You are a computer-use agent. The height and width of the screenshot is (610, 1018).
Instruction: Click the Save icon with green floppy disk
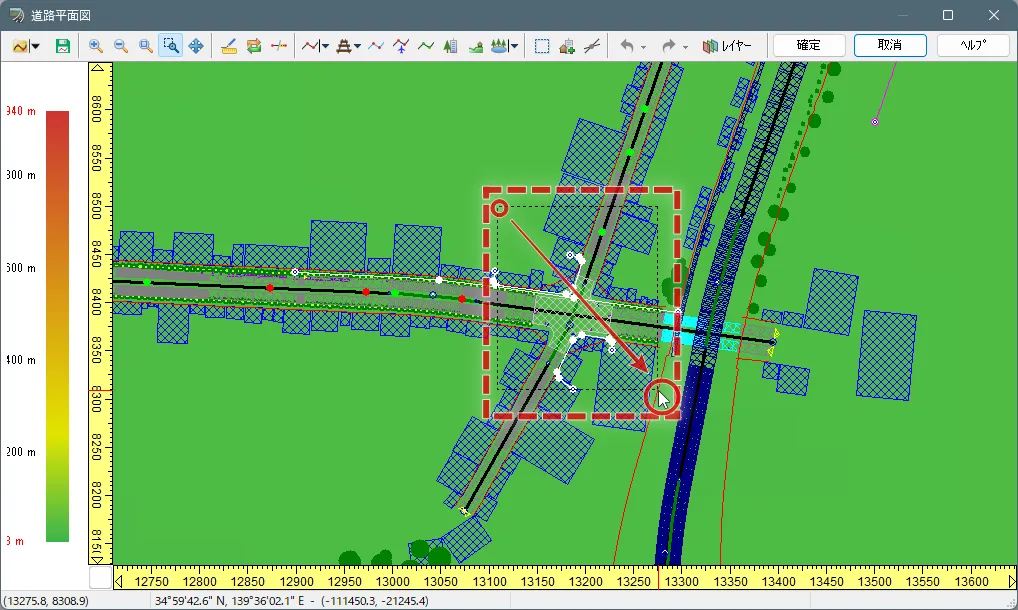(63, 46)
